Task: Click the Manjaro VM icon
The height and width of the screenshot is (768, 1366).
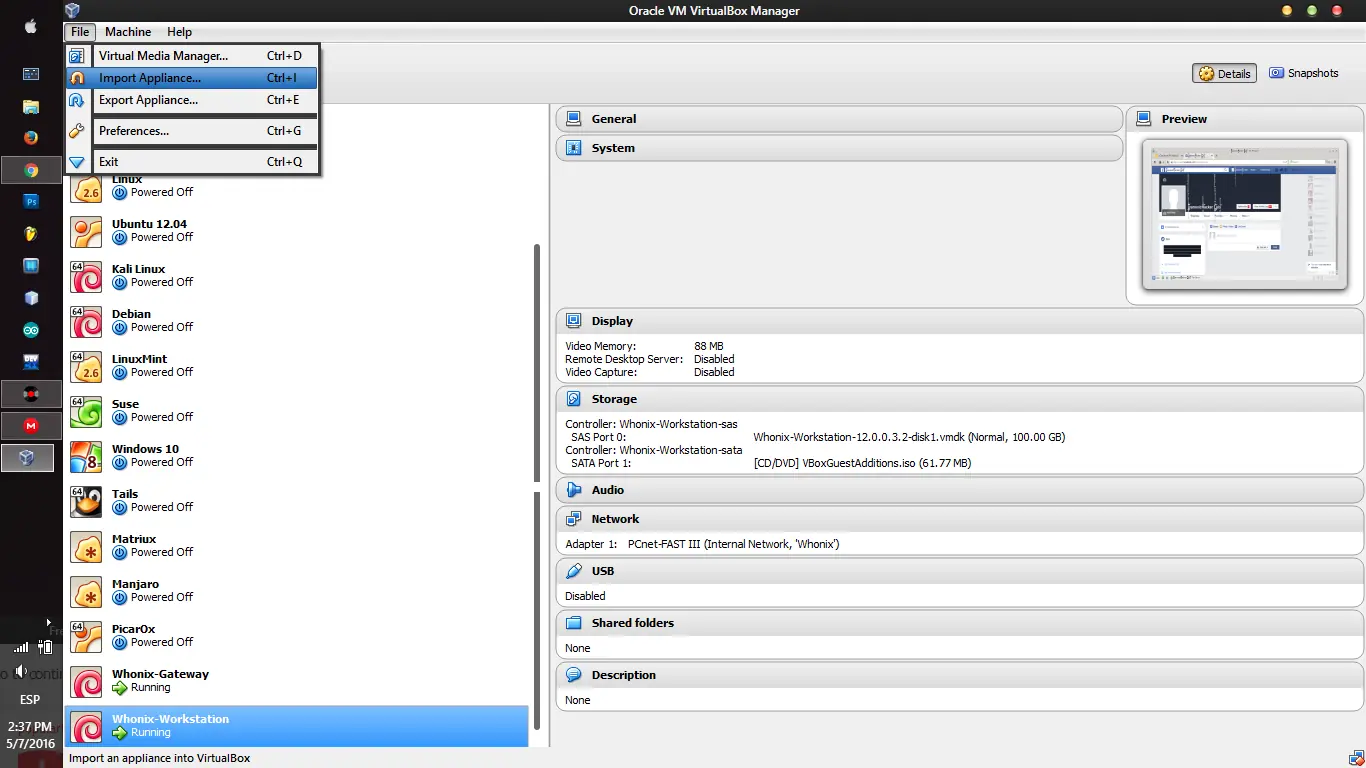Action: [86, 592]
